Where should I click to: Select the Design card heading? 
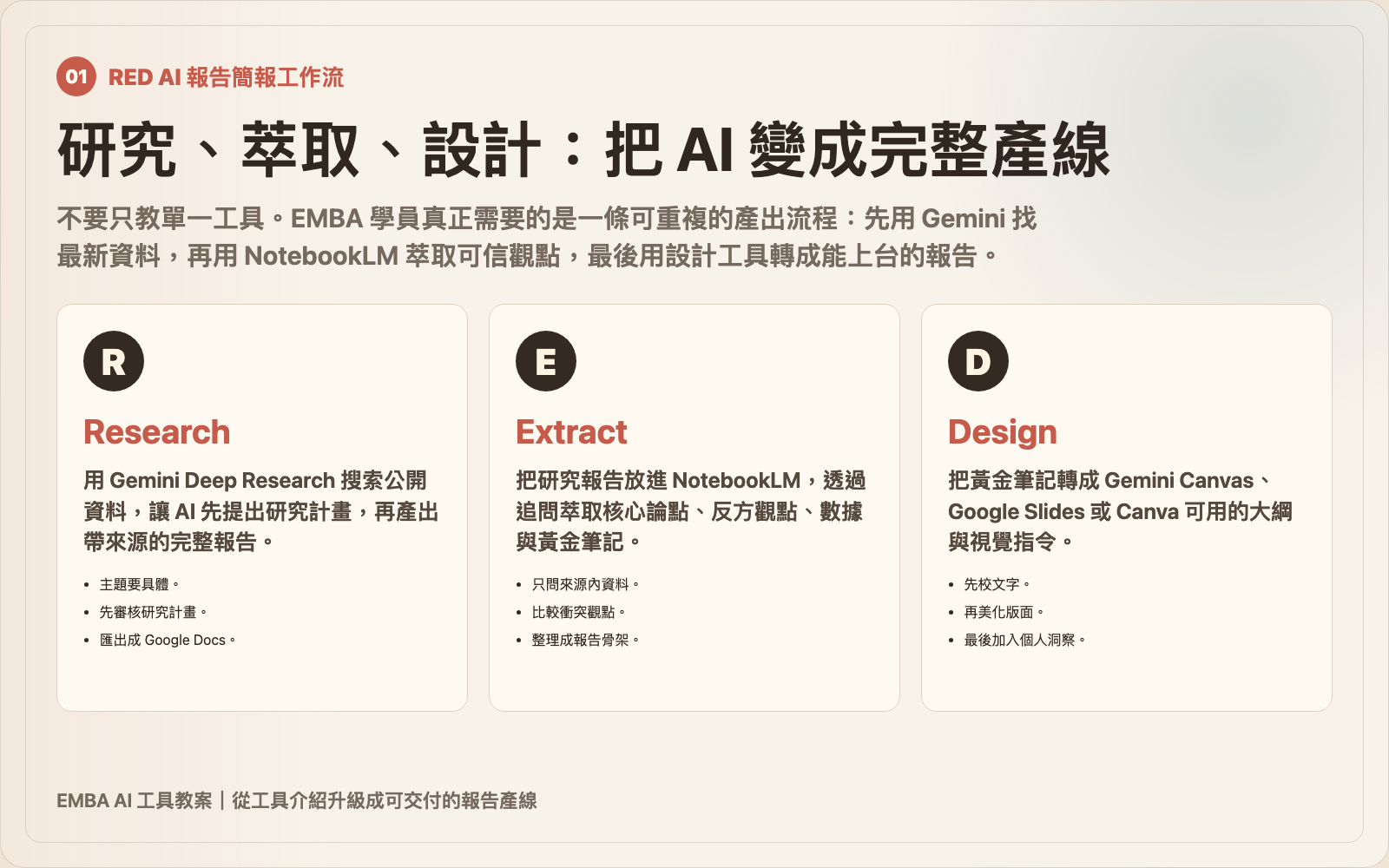coord(1003,432)
